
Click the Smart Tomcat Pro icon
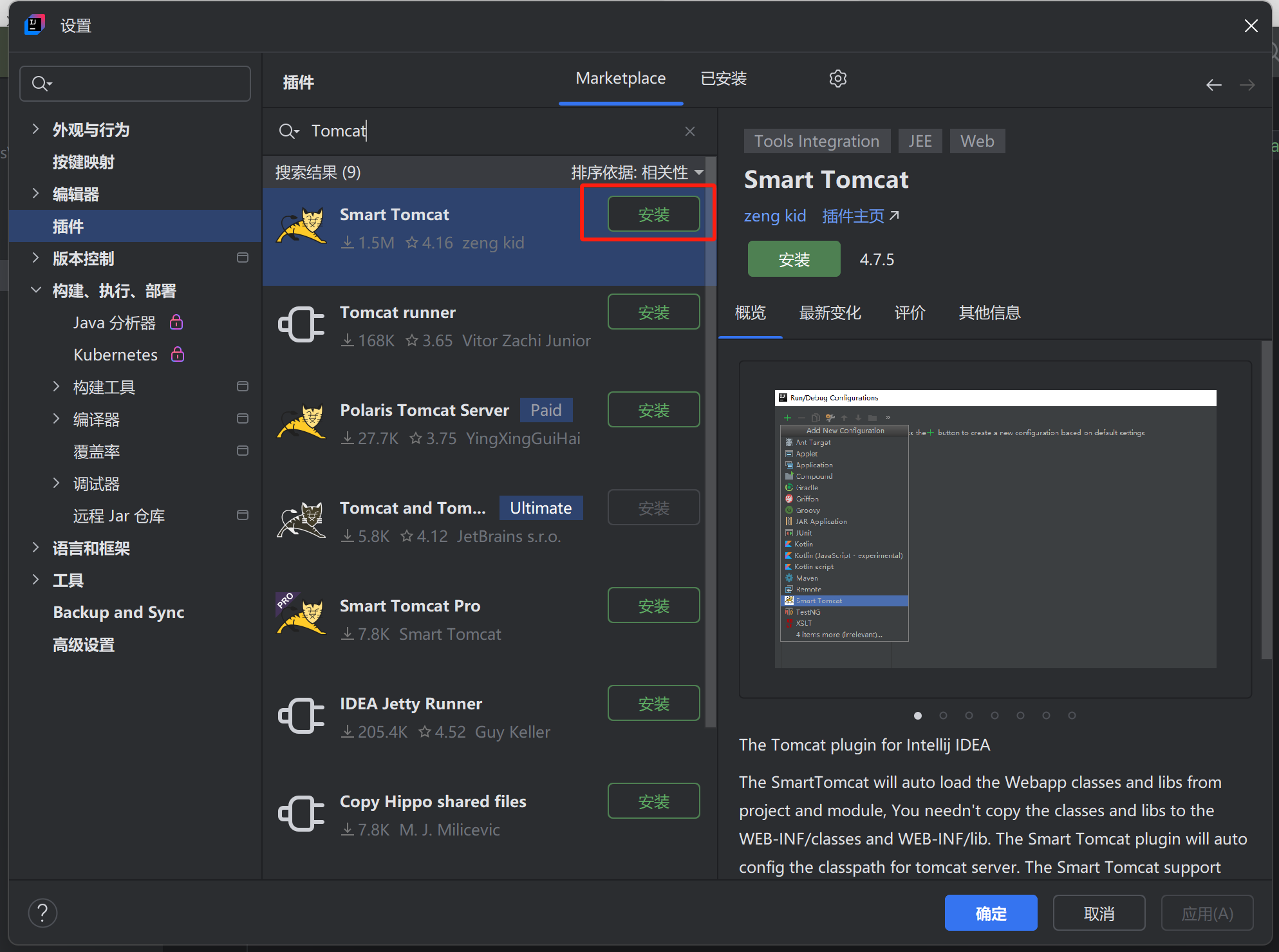(x=301, y=615)
